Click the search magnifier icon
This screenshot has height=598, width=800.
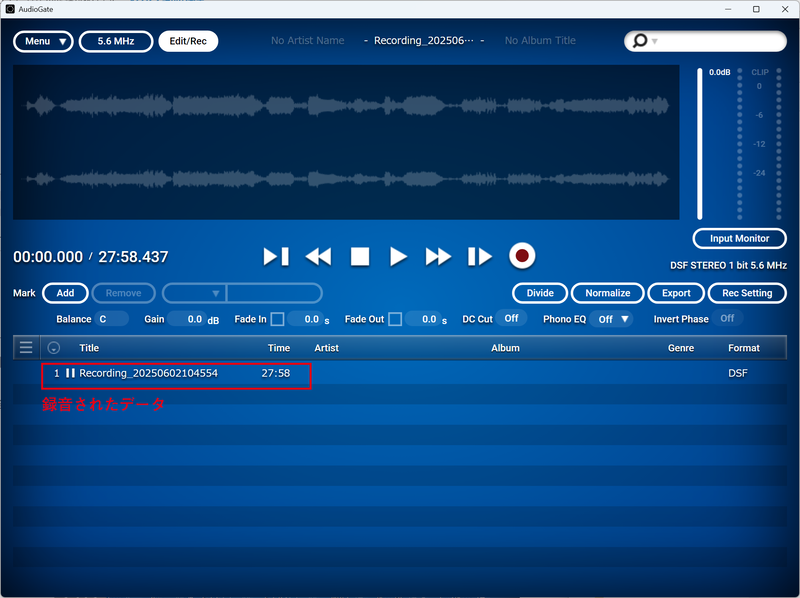coord(638,41)
